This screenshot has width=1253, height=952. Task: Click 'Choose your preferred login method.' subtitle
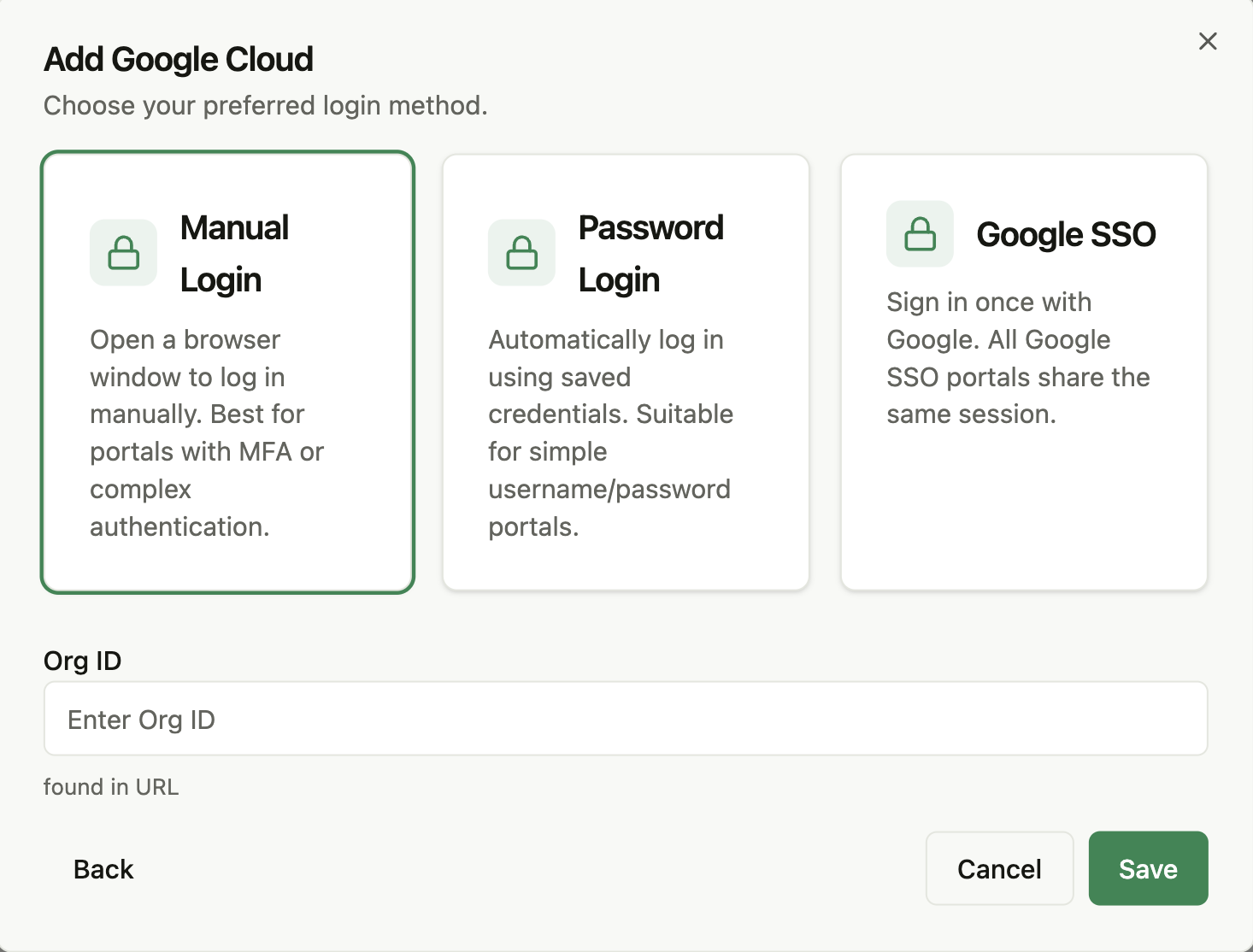(x=266, y=106)
